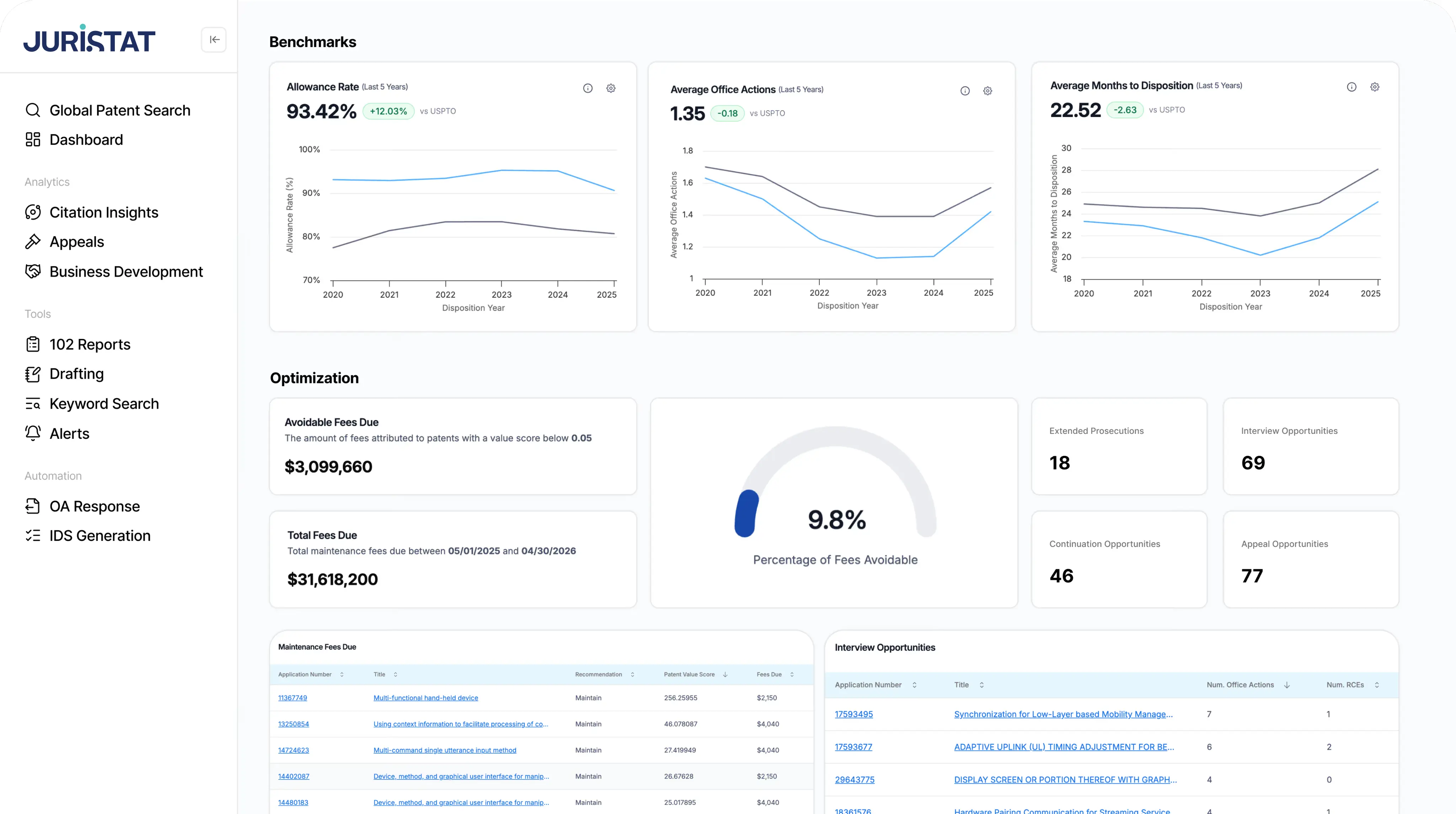Show info tooltip on Average Months to Disposition
The height and width of the screenshot is (814, 1456).
tap(1352, 86)
